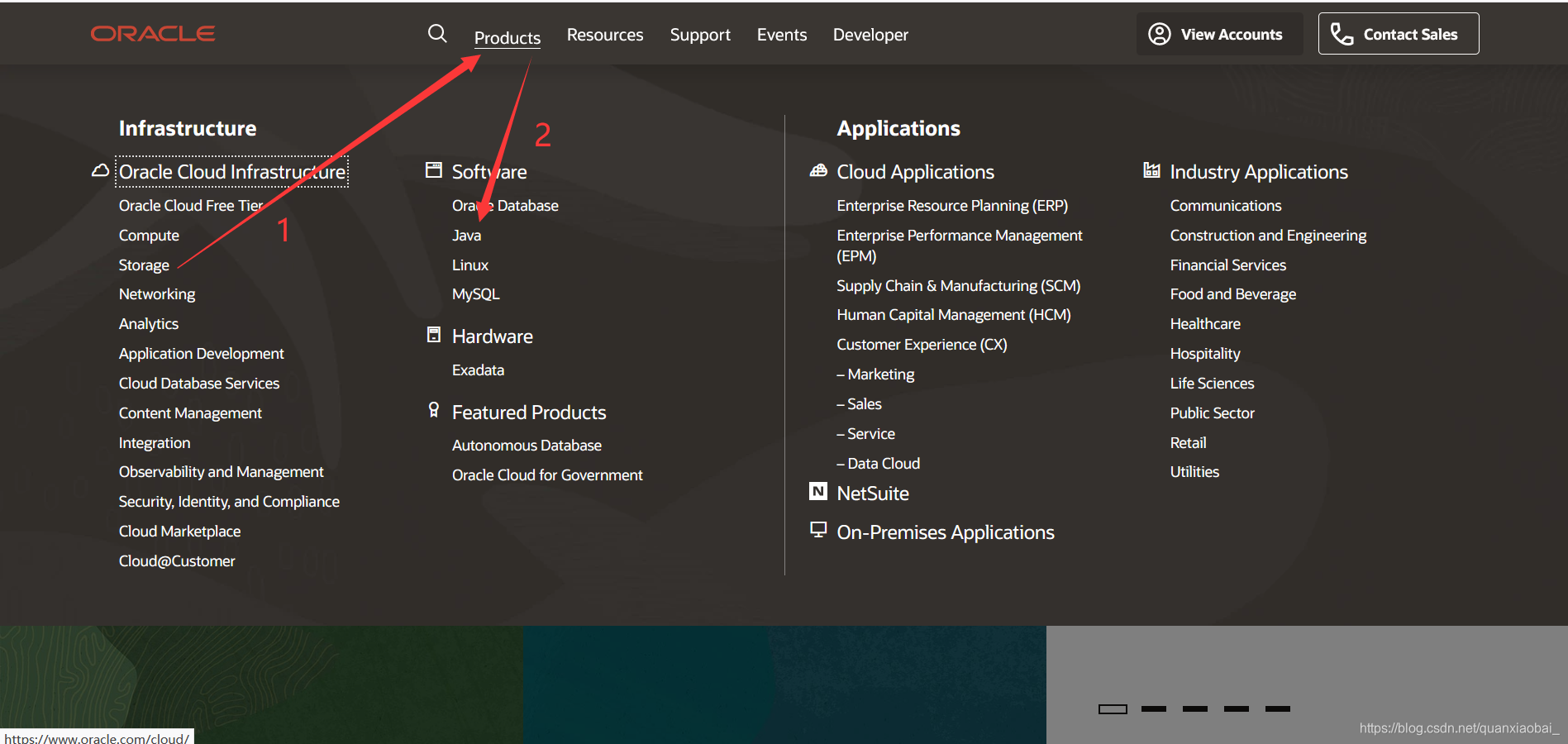Open the Analytics link
The width and height of the screenshot is (1568, 744).
149,324
